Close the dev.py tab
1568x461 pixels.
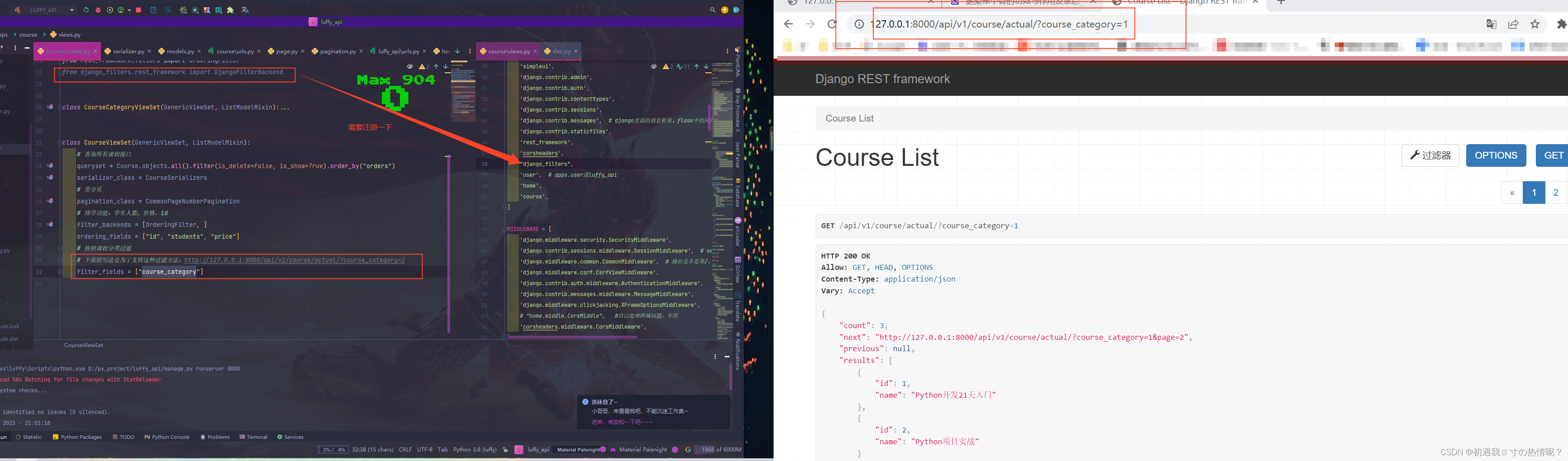click(576, 51)
